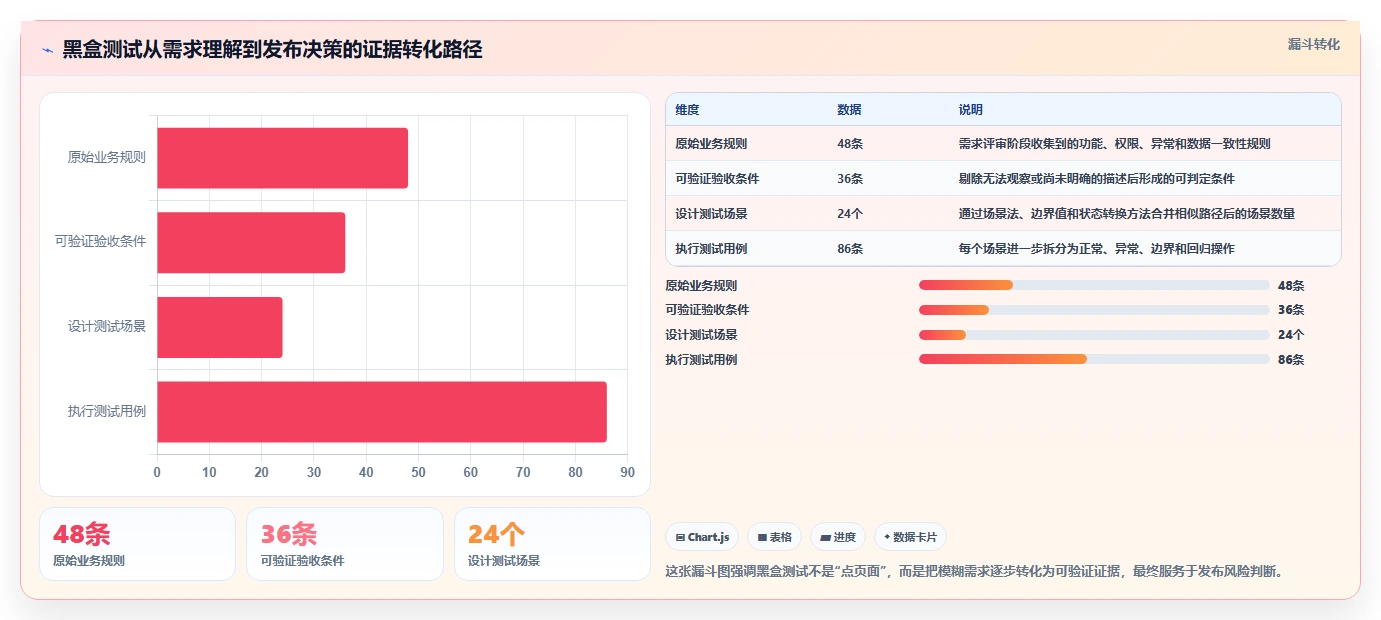Click the 执行测试用例 label on the chart axis
The height and width of the screenshot is (620, 1381).
click(107, 412)
